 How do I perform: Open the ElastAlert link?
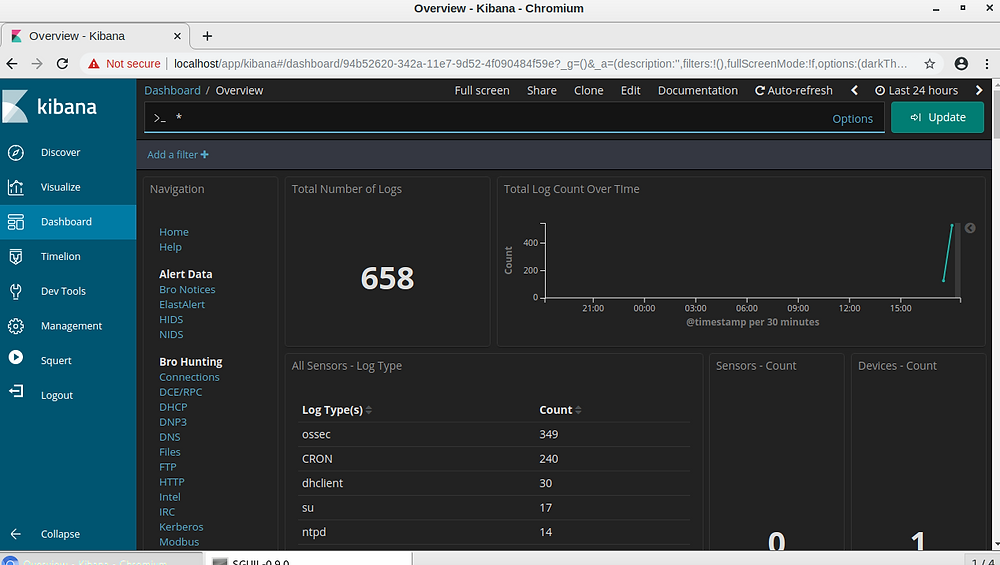[x=182, y=304]
